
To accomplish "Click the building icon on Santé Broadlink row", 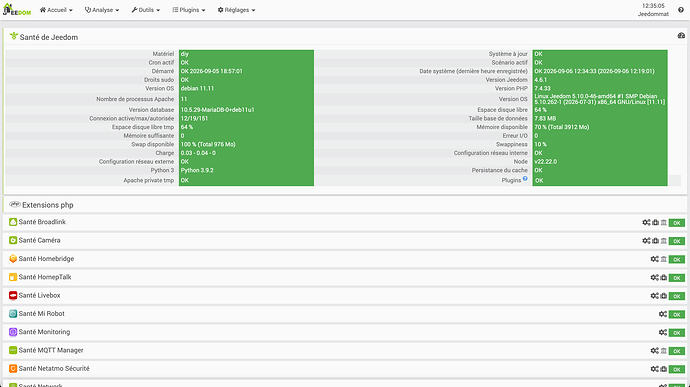I will tap(664, 222).
